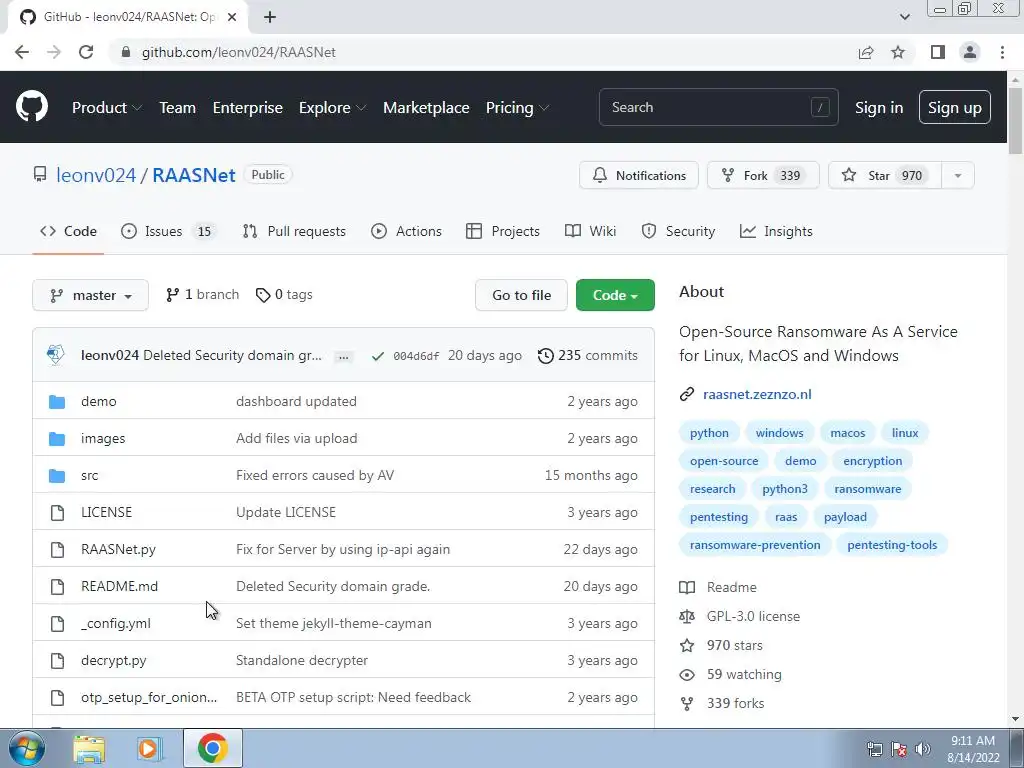The image size is (1024, 768).
Task: Open the images folder
Action: click(x=103, y=438)
